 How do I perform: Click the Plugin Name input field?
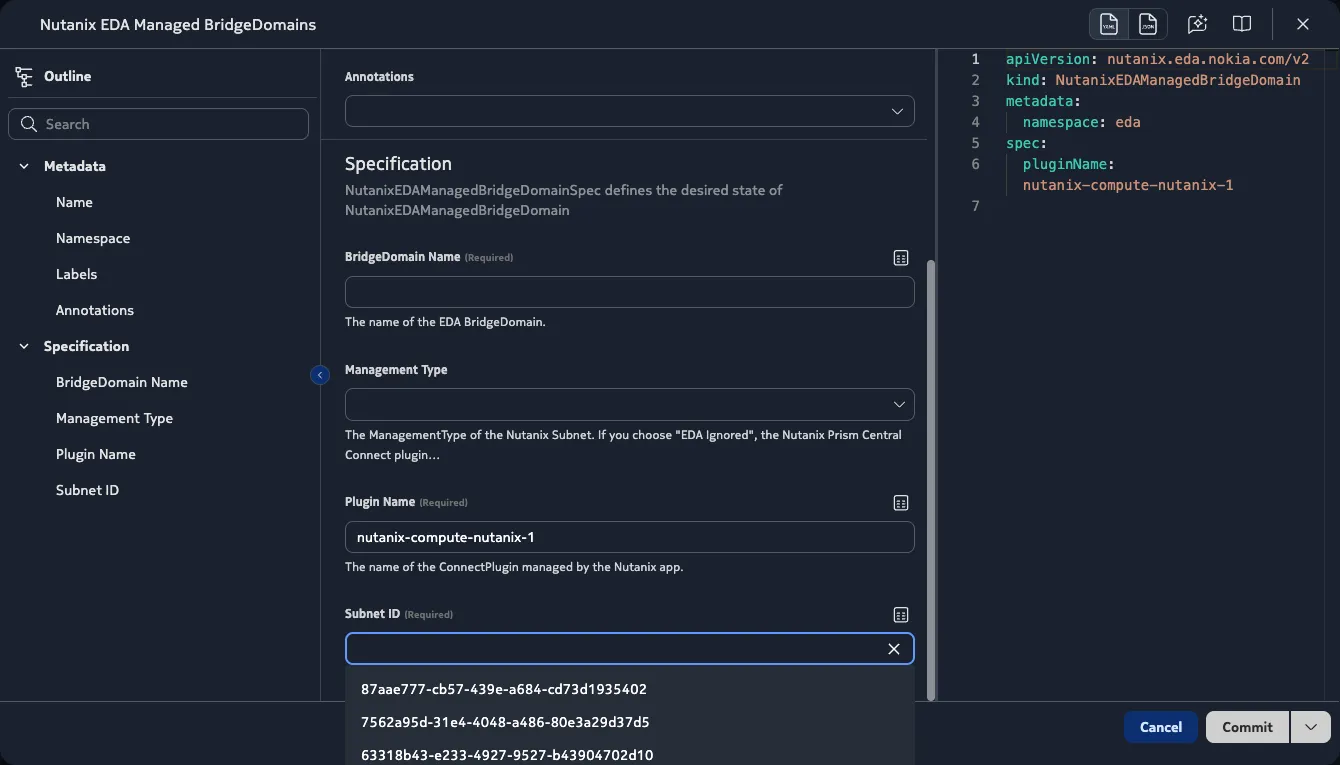point(630,537)
